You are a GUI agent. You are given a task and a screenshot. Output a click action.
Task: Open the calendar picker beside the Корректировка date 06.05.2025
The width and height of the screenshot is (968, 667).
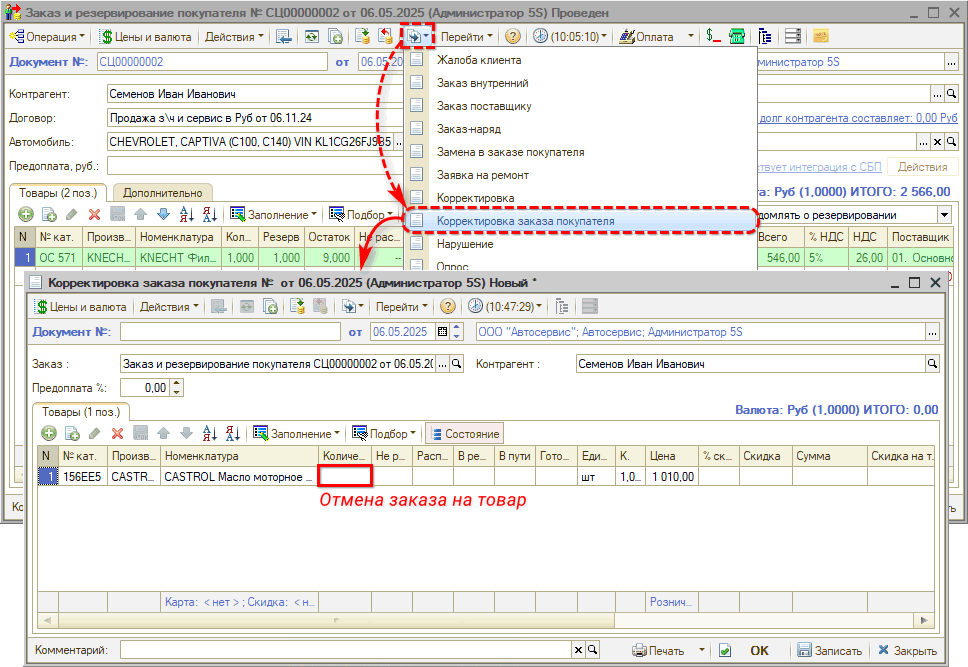[x=457, y=332]
